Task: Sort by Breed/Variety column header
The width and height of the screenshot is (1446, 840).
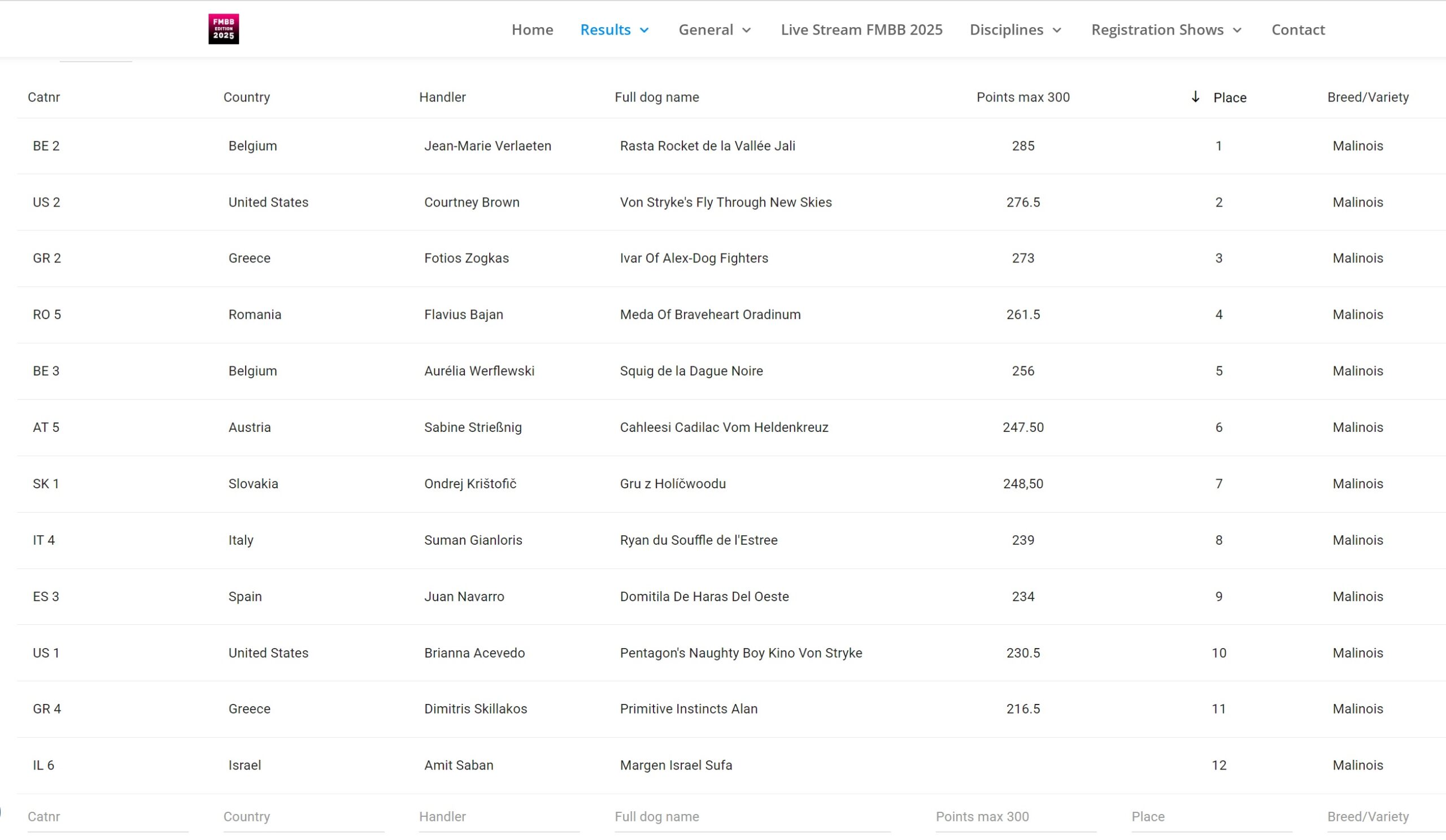Action: coord(1368,97)
